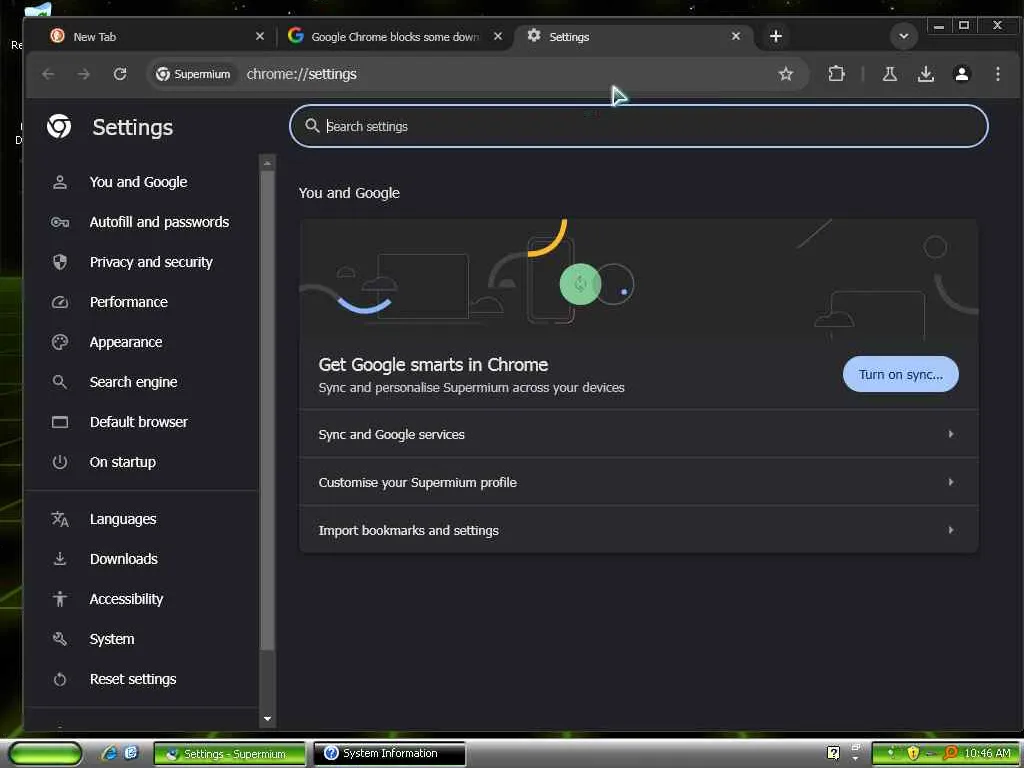This screenshot has height=768, width=1024.
Task: Bookmark this page with the star icon
Action: [x=786, y=74]
